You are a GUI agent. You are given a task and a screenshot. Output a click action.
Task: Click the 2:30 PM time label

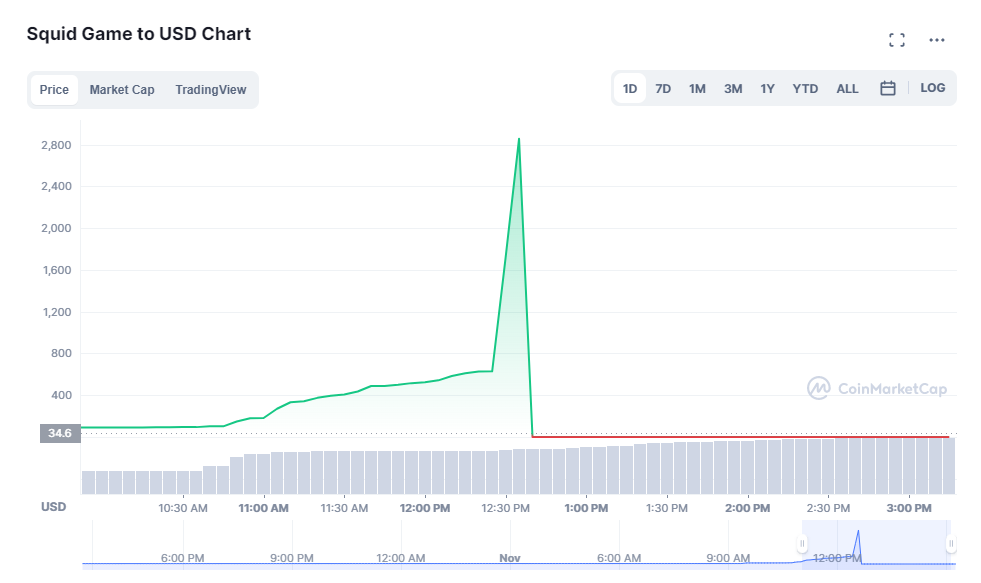pyautogui.click(x=828, y=508)
